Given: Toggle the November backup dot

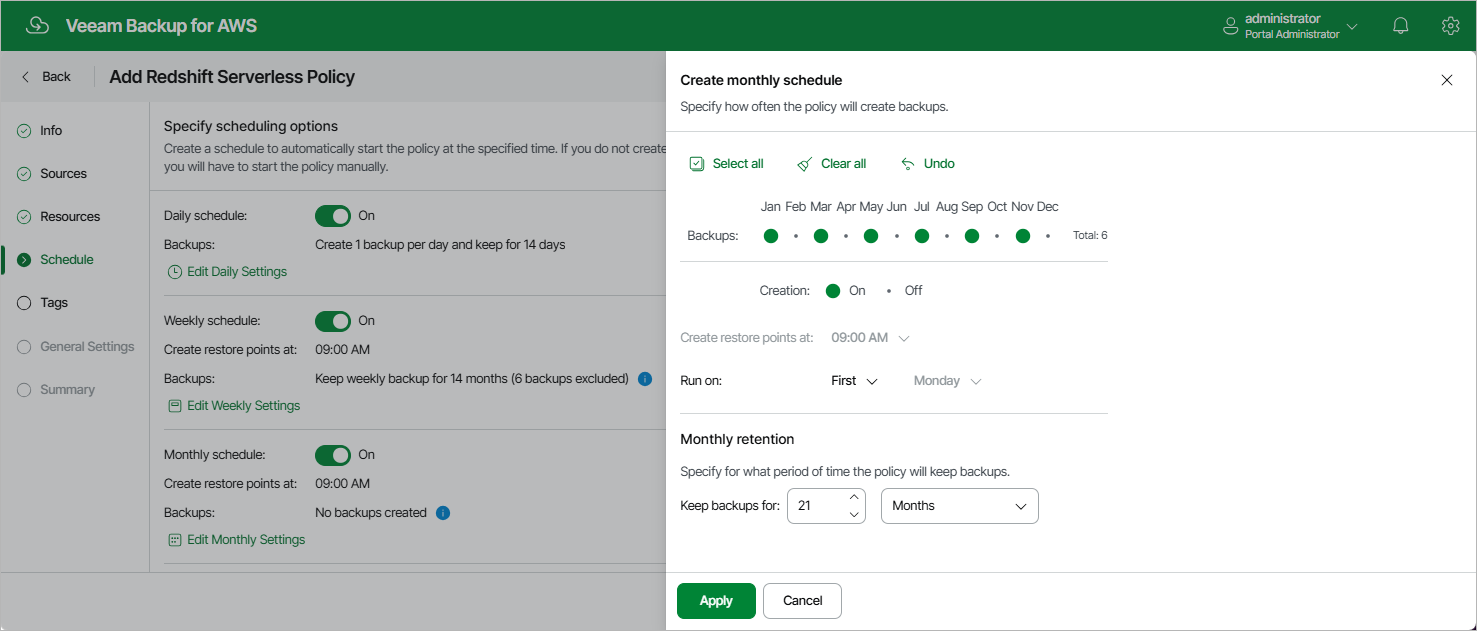Looking at the screenshot, I should tap(1023, 236).
